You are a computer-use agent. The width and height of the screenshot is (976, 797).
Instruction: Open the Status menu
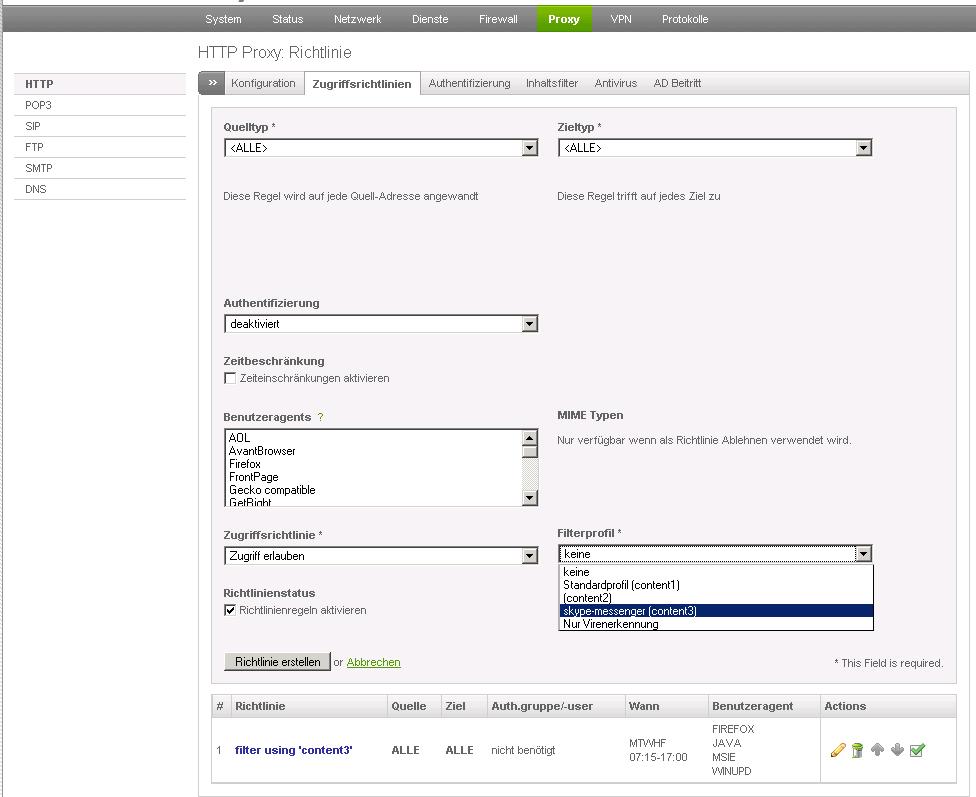[x=288, y=19]
